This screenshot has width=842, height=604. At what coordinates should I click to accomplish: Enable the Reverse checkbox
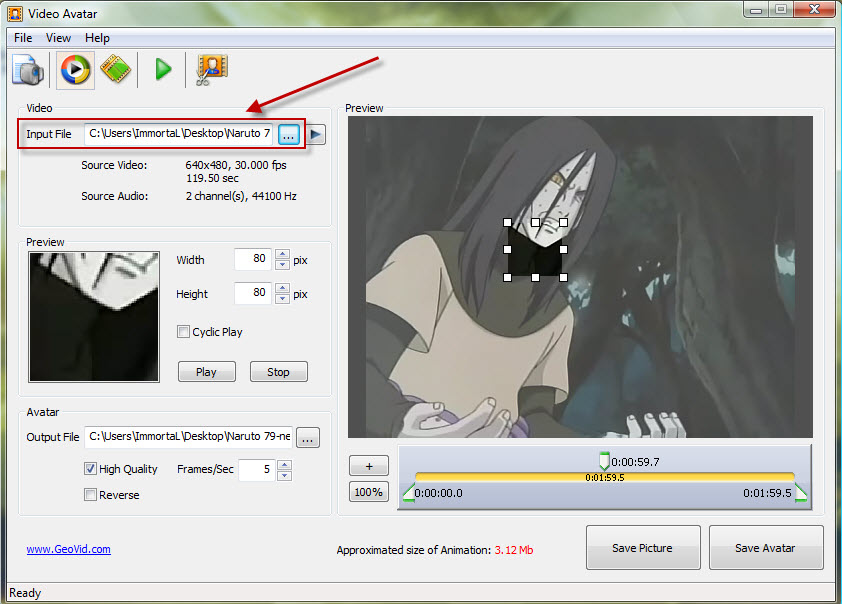[90, 494]
